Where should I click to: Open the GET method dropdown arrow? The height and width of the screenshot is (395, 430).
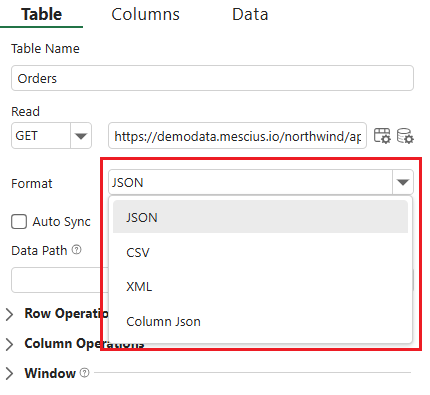(81, 136)
